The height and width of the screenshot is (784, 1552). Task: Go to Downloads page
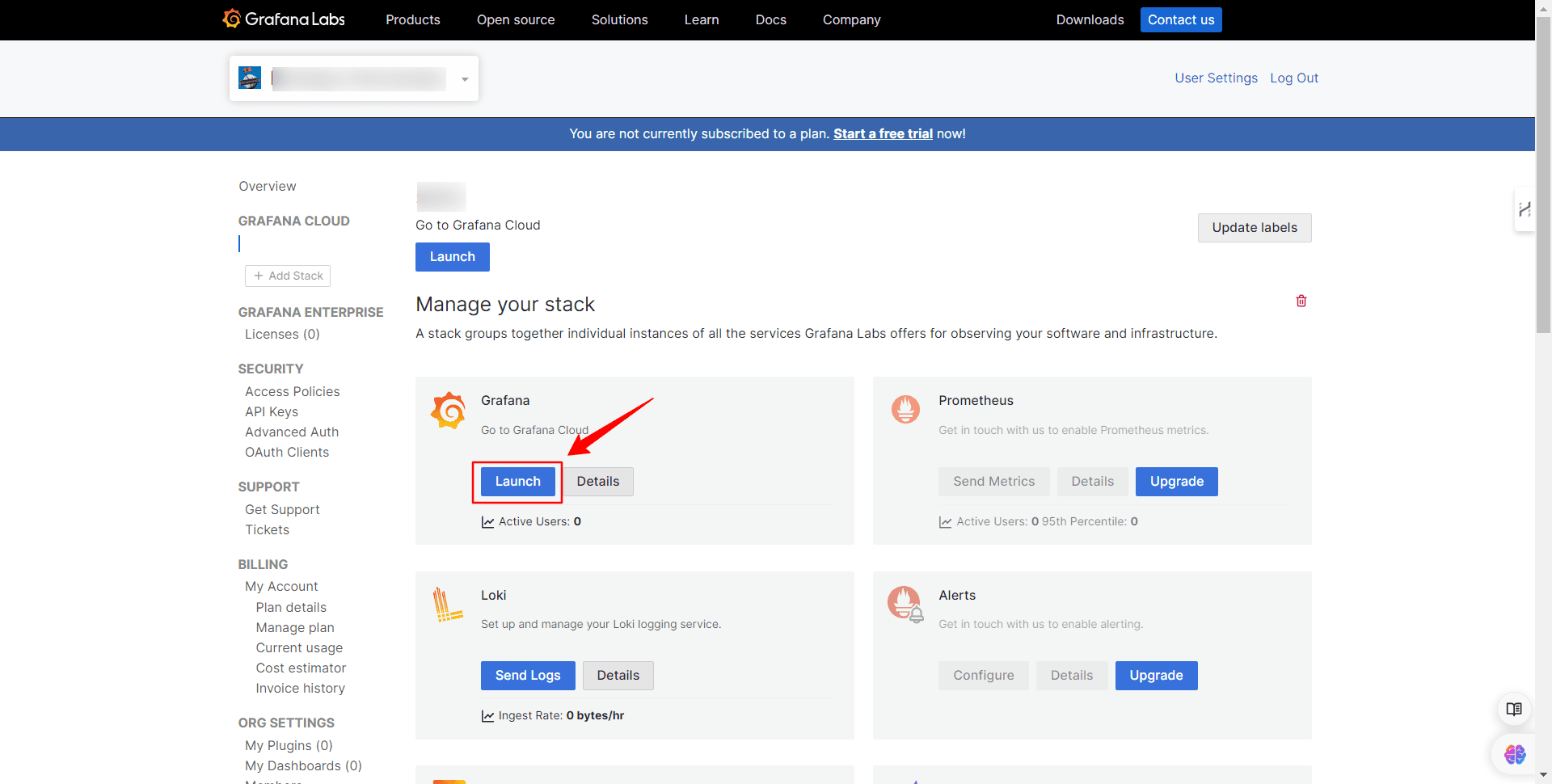point(1090,19)
